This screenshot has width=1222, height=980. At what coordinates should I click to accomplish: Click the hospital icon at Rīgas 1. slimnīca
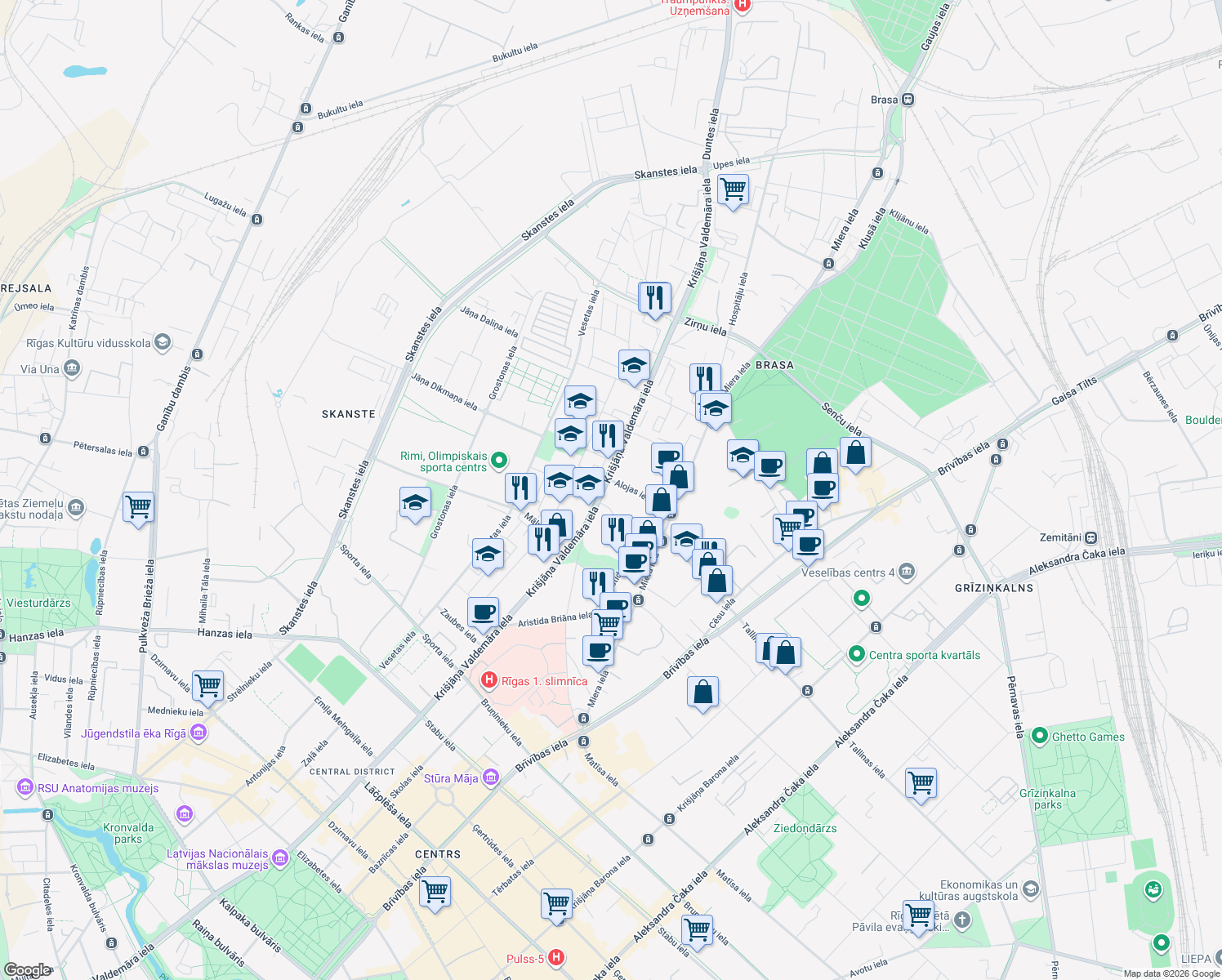point(489,680)
